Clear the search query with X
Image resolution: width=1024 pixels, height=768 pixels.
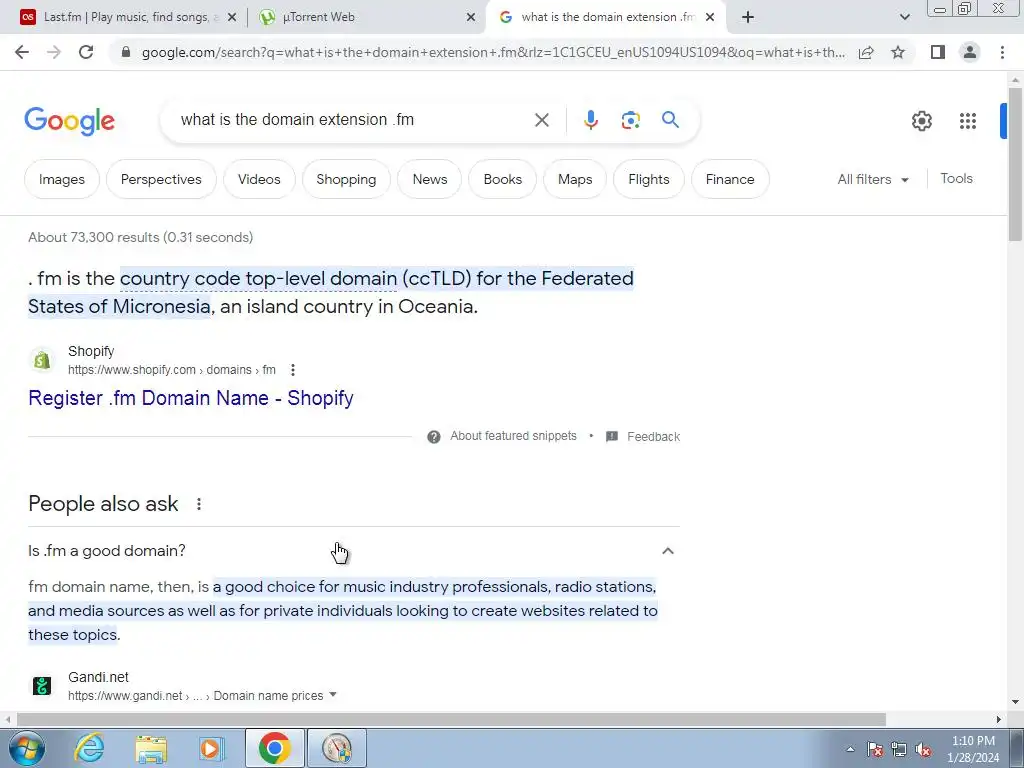(541, 120)
